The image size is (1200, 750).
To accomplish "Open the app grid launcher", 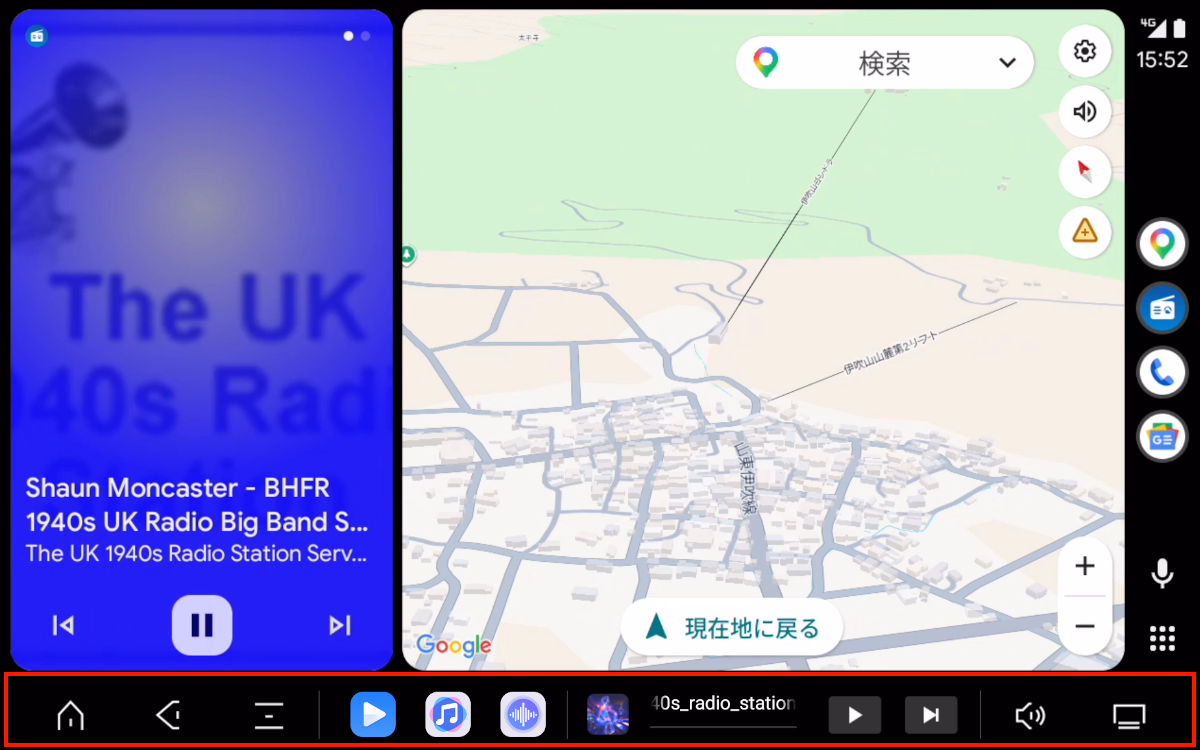I will click(1161, 637).
